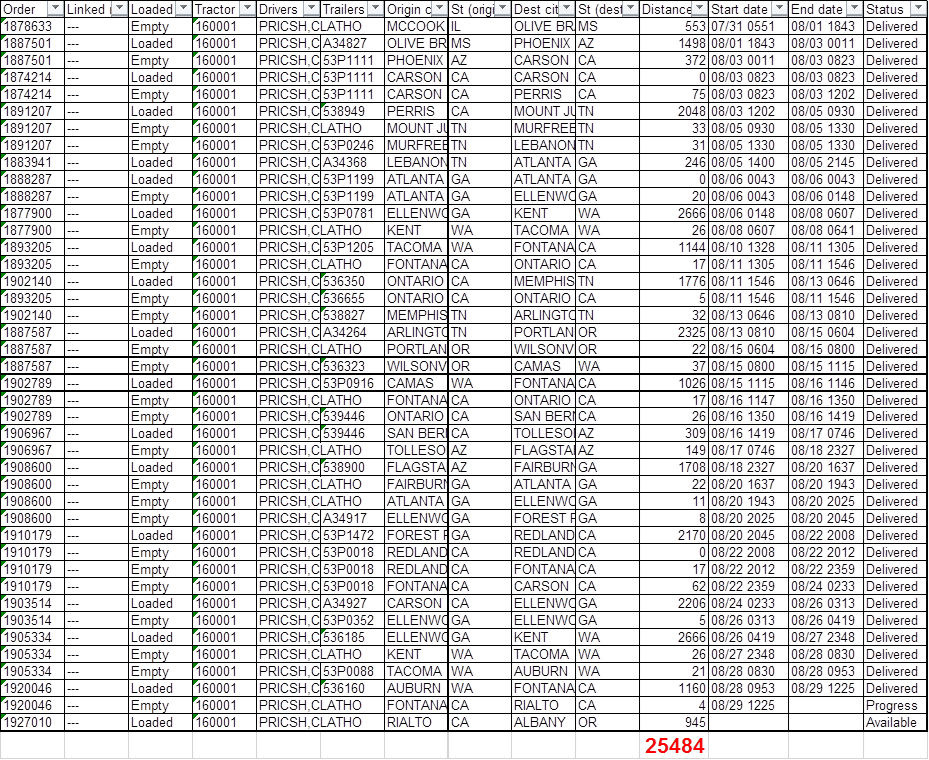Open the Distance column filter dropdown
Screen dimensions: 929x760
tap(700, 9)
